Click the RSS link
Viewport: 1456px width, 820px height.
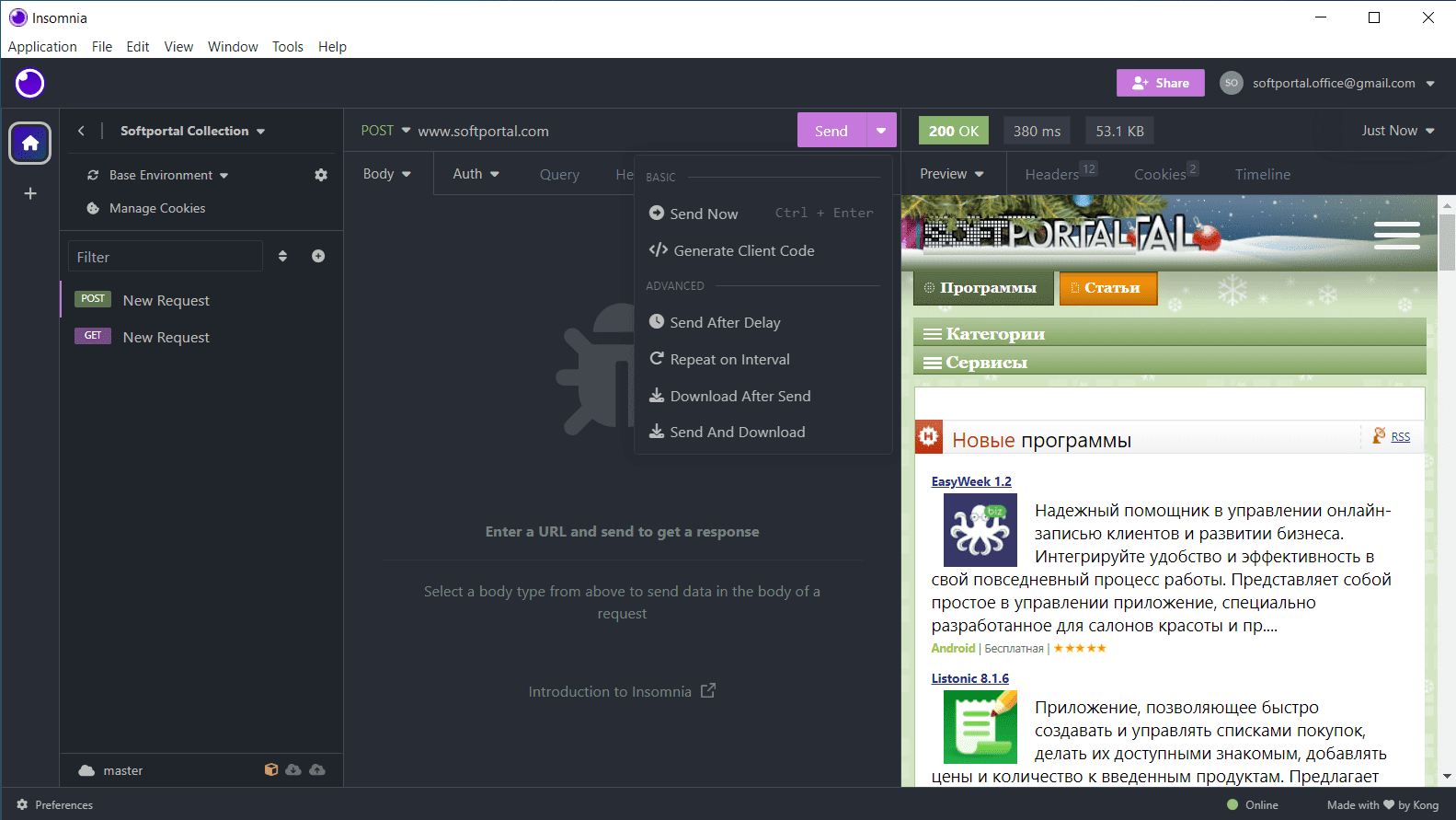(x=1401, y=437)
